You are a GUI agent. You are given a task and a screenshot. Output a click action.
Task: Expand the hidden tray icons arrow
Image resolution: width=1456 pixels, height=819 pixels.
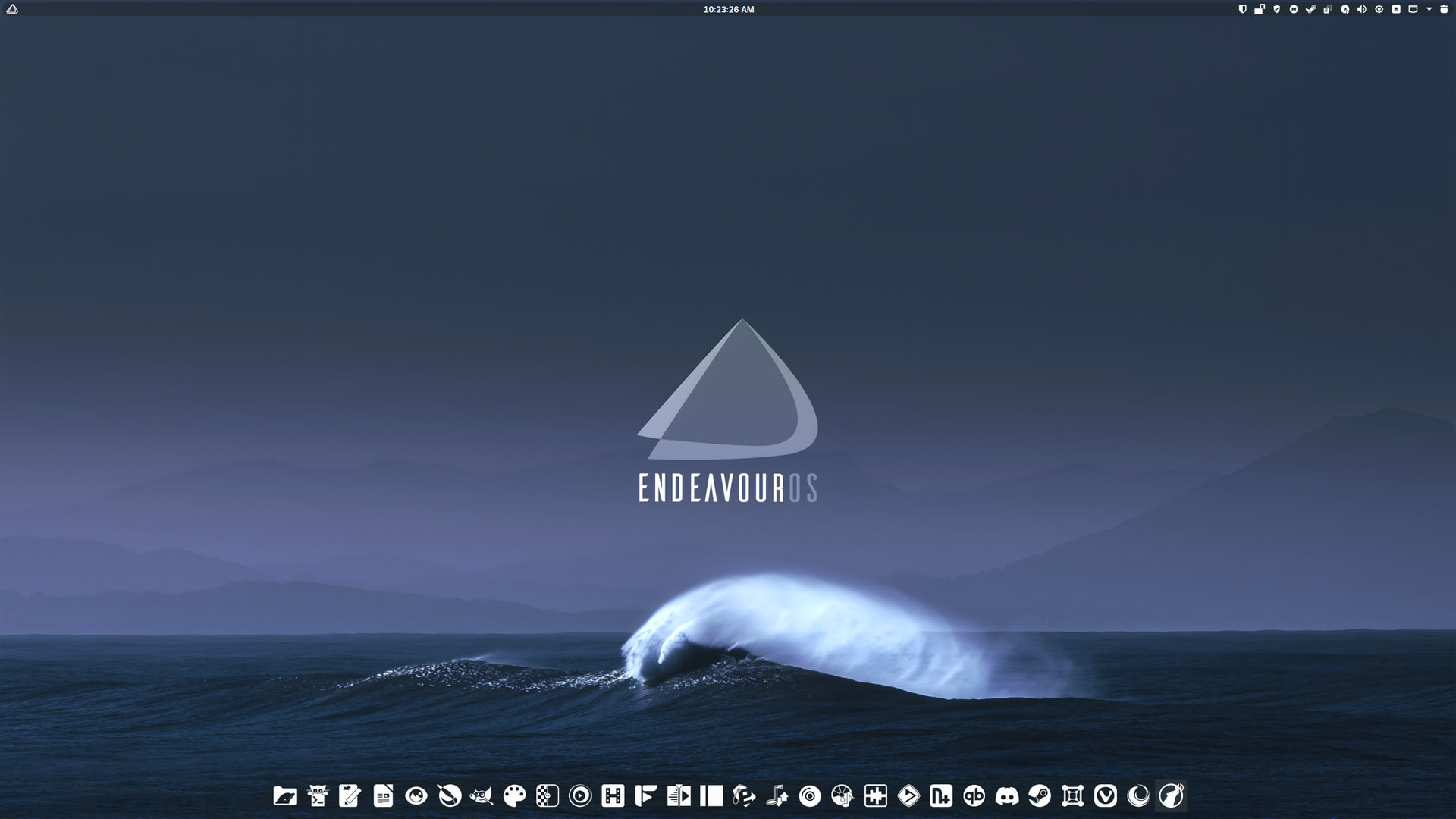1429,9
